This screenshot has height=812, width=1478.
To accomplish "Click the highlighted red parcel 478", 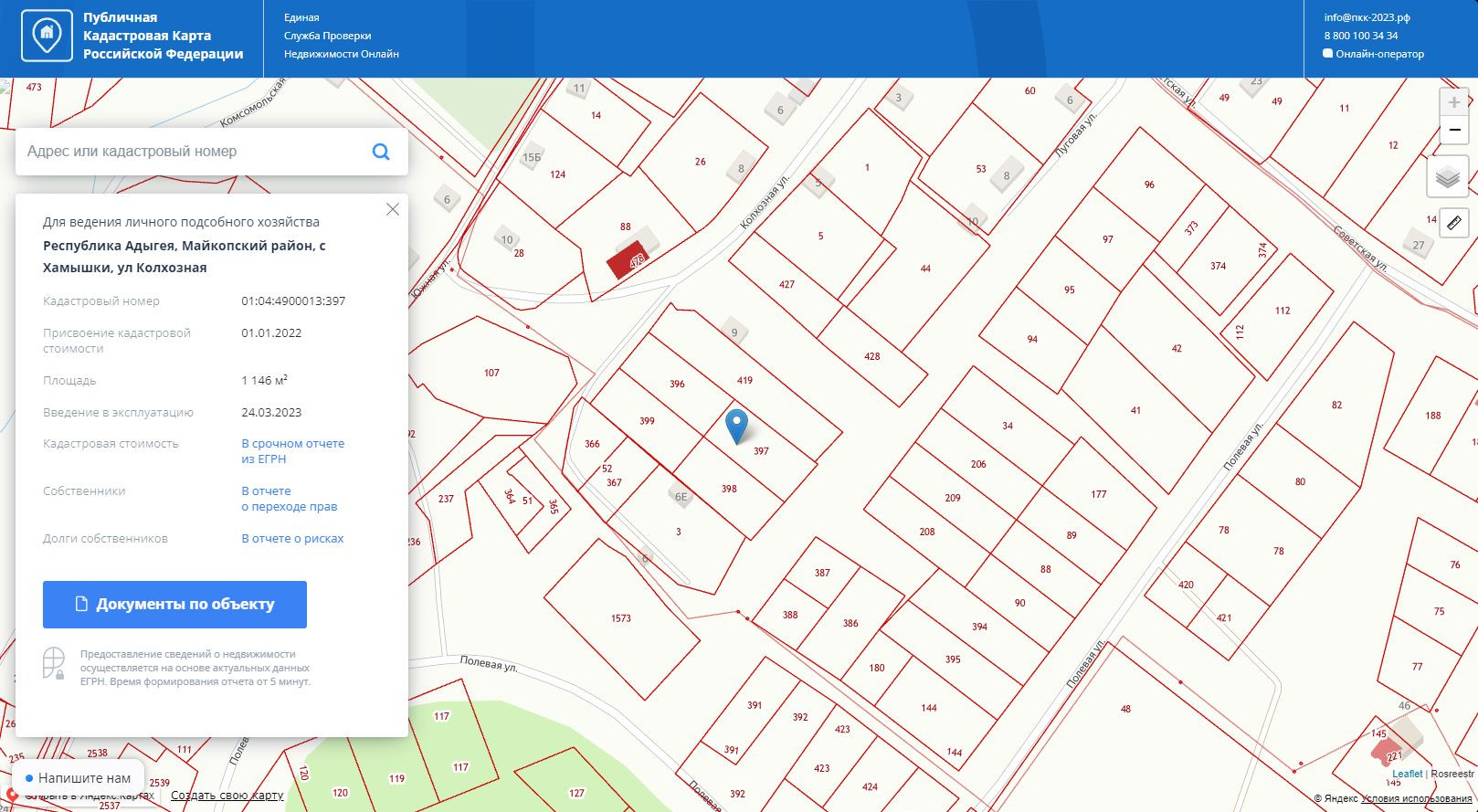I will [628, 261].
